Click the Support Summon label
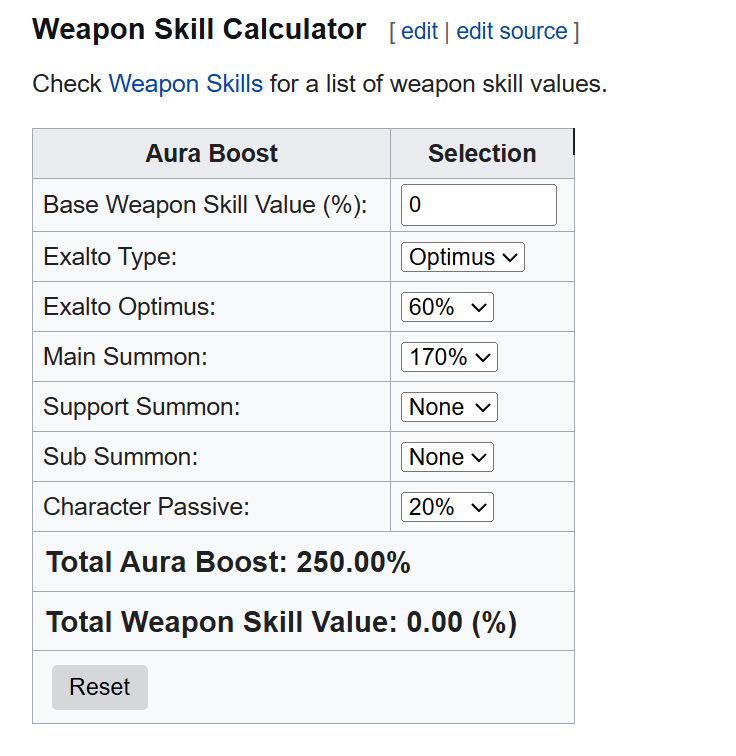This screenshot has width=736, height=756. (142, 407)
